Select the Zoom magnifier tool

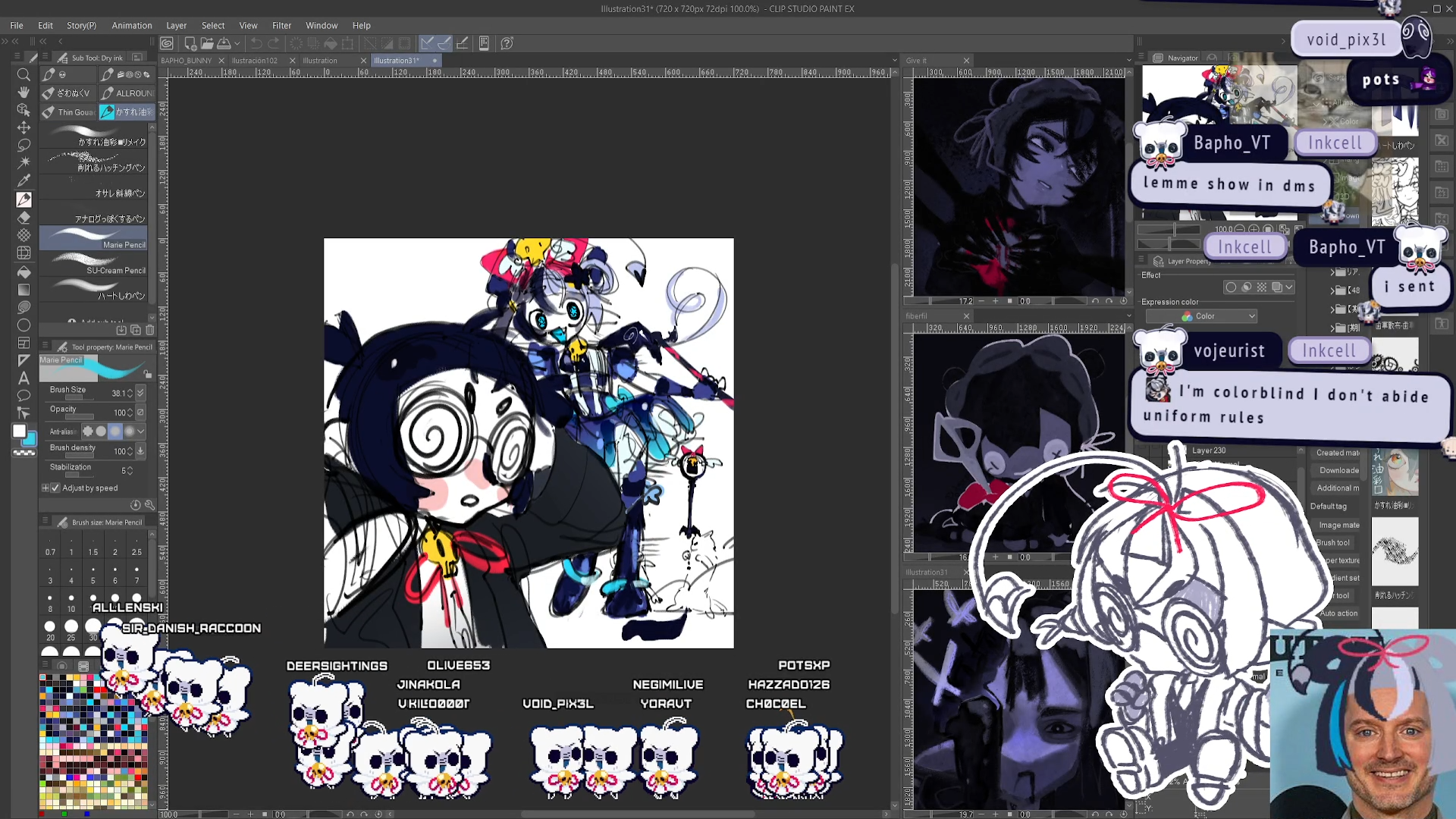click(24, 74)
